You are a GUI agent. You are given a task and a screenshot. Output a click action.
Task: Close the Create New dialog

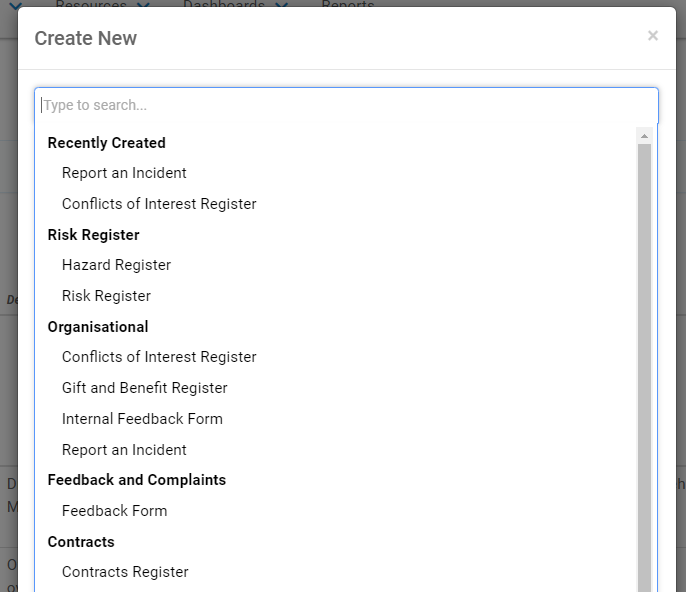[652, 36]
